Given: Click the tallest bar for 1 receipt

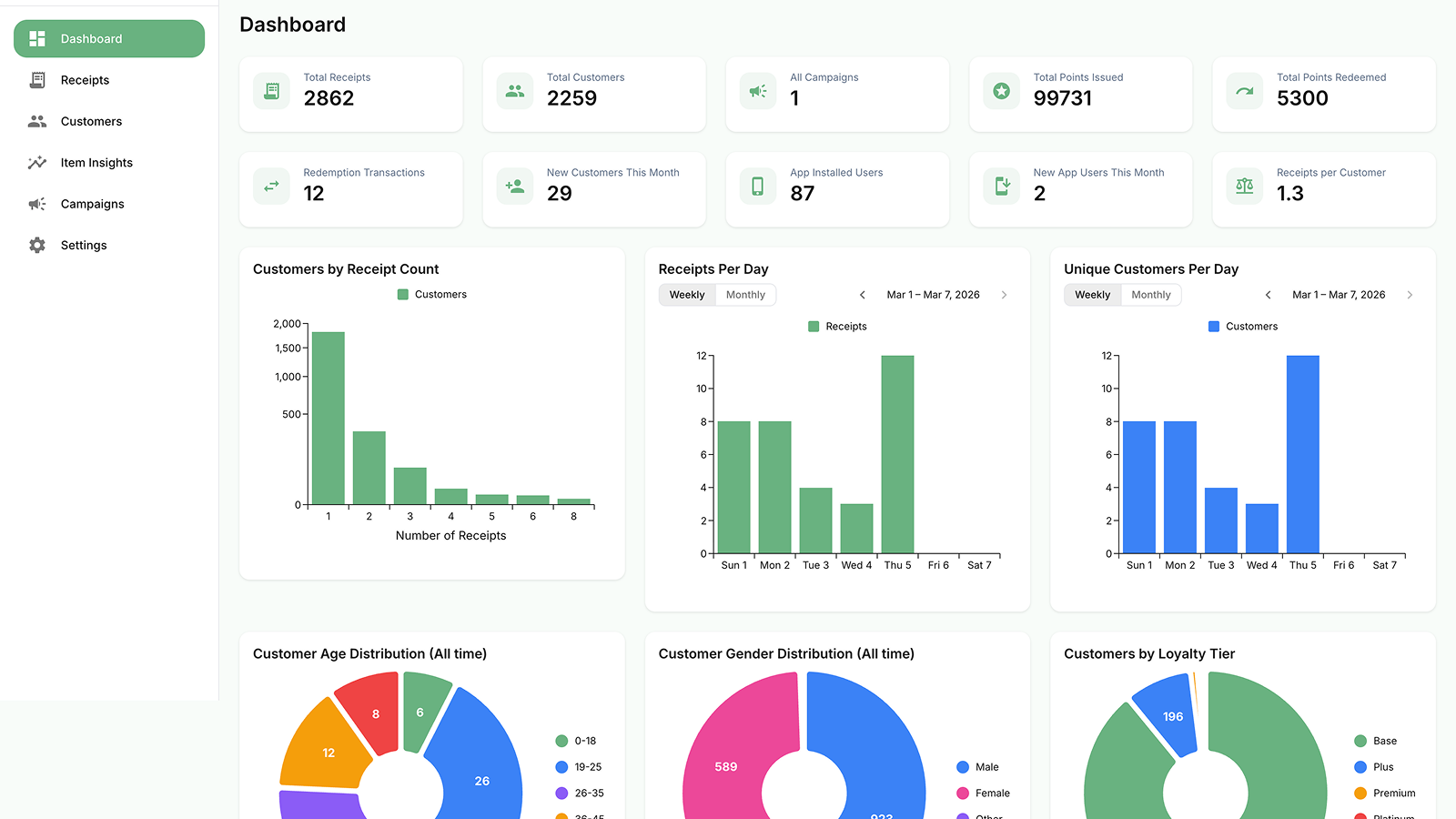Looking at the screenshot, I should pyautogui.click(x=329, y=419).
